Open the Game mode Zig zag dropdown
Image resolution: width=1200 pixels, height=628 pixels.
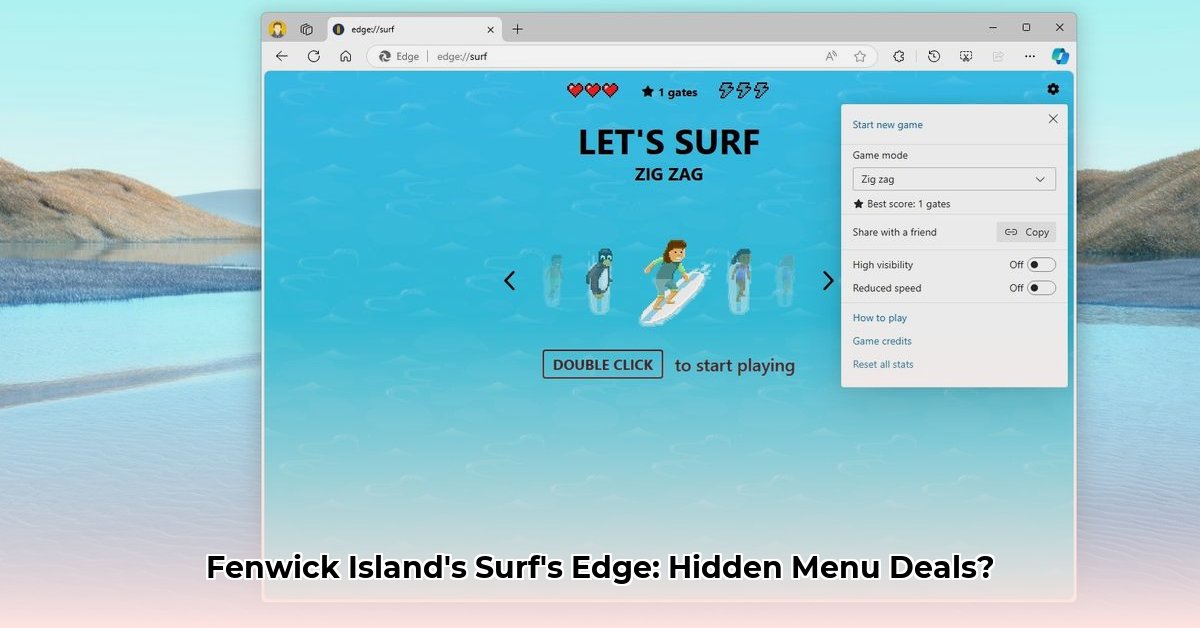(x=954, y=179)
